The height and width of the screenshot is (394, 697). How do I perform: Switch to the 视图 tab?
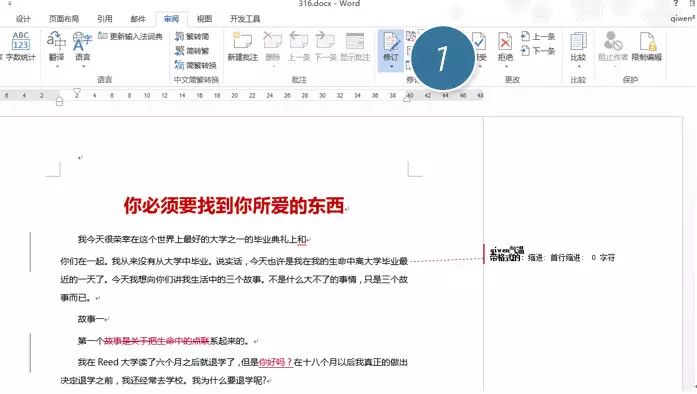point(204,19)
